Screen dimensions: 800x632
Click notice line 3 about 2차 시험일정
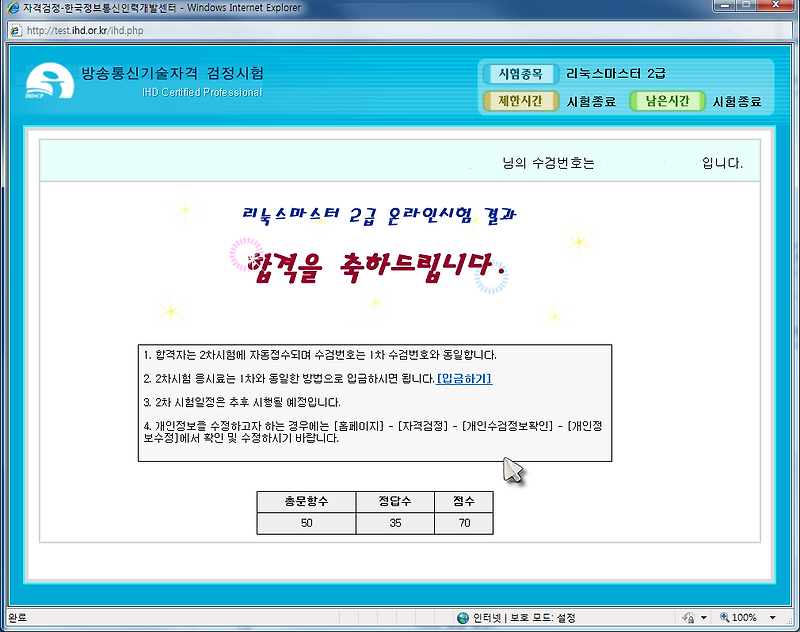tap(242, 402)
